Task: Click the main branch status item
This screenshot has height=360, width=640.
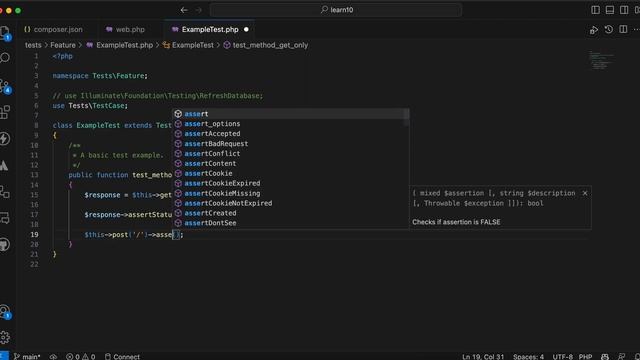Action: pos(27,356)
